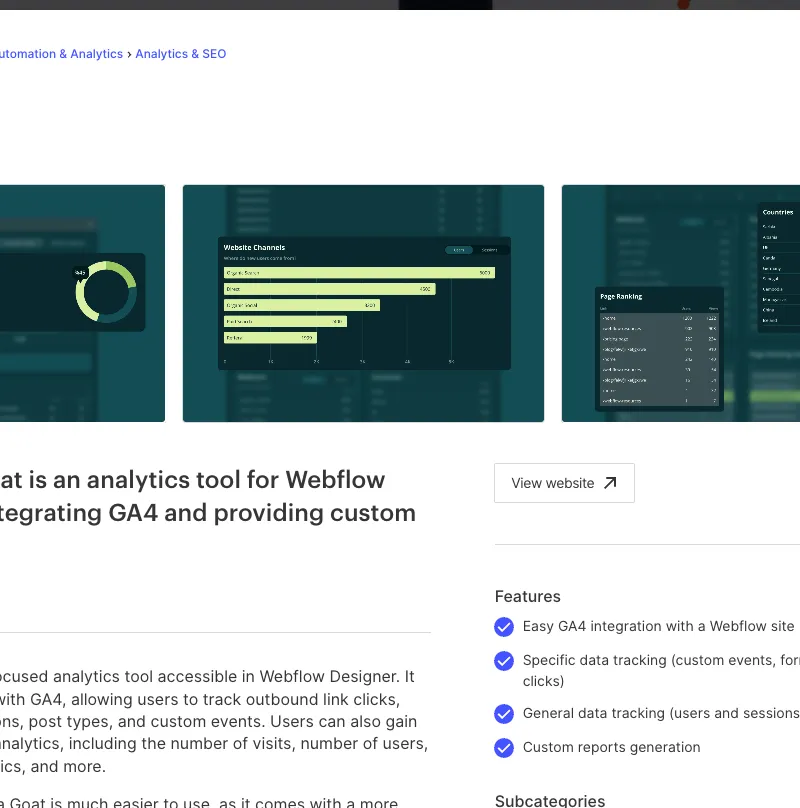This screenshot has width=800, height=808.
Task: Open the donut chart screenshot thumbnail
Action: [x=82, y=303]
